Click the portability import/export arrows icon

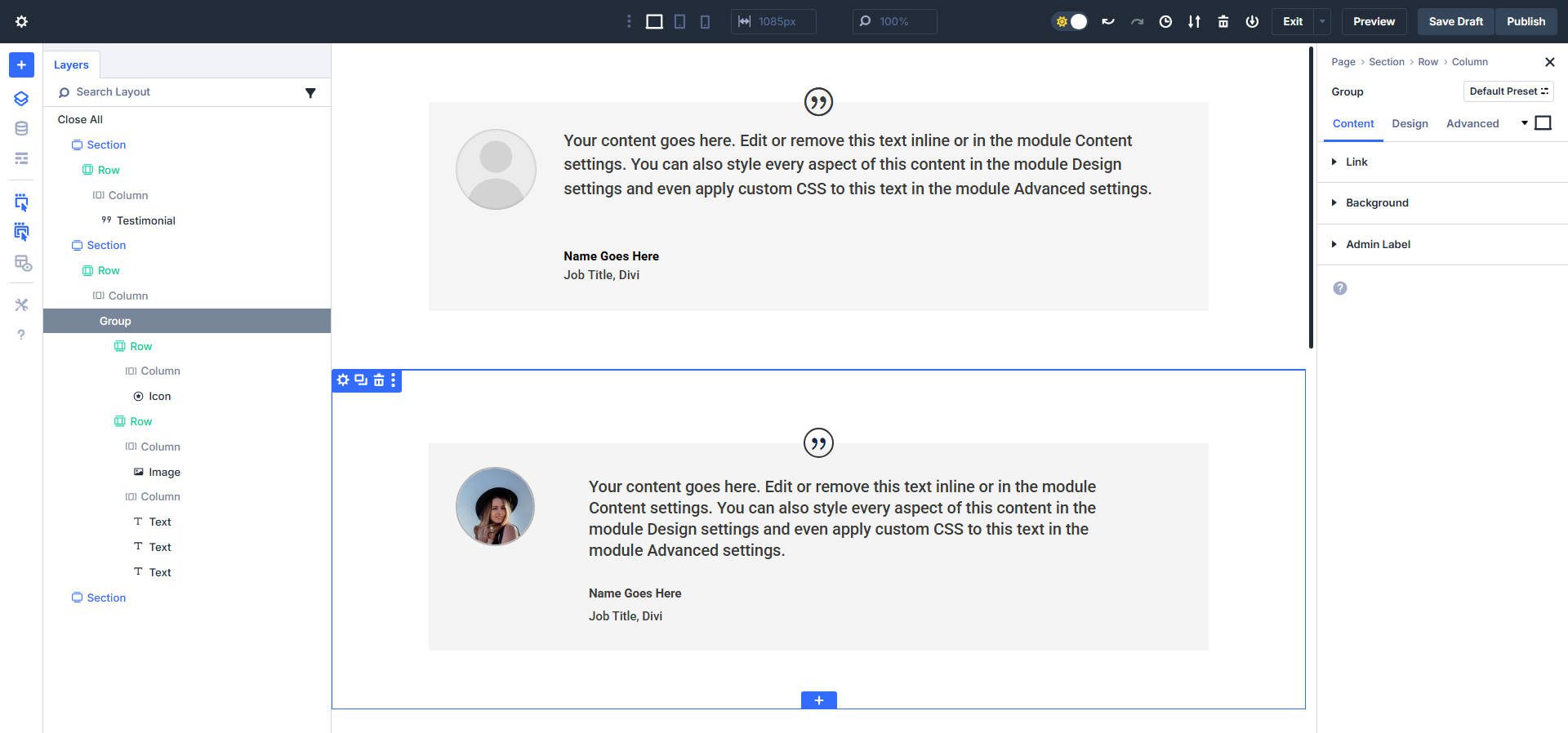pyautogui.click(x=1194, y=22)
